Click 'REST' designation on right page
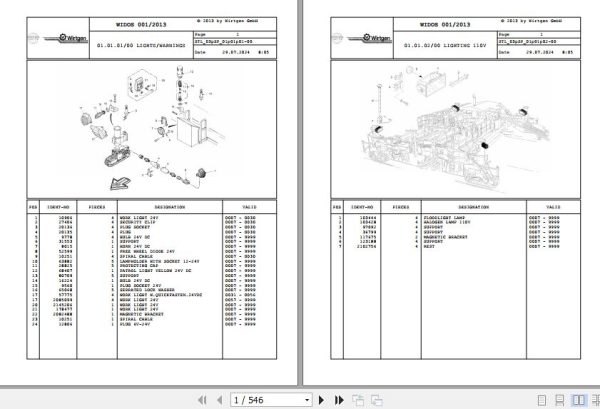The image size is (600, 409). (429, 247)
